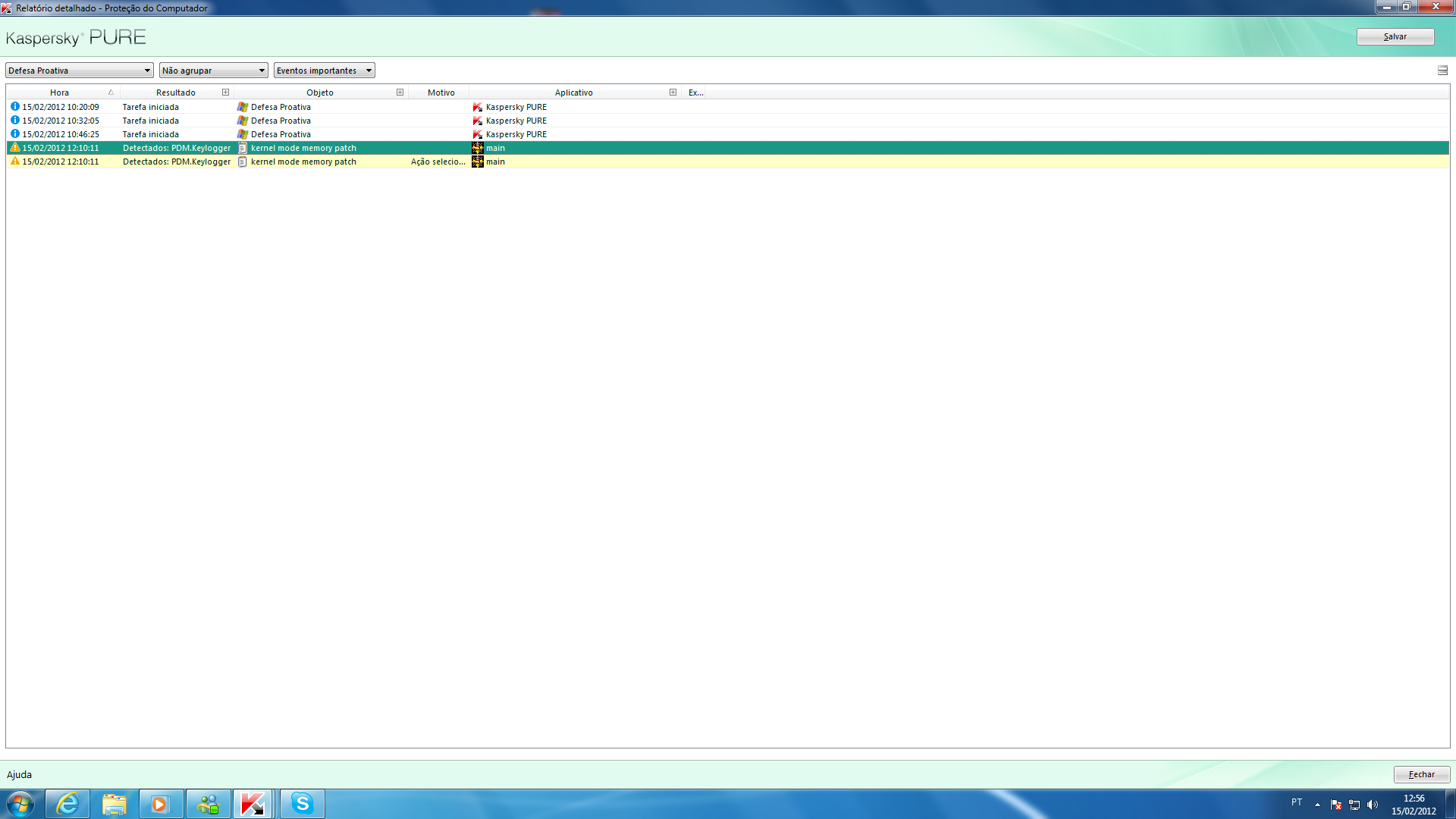
Task: Click the Kaspersky taskbar icon
Action: tap(253, 803)
